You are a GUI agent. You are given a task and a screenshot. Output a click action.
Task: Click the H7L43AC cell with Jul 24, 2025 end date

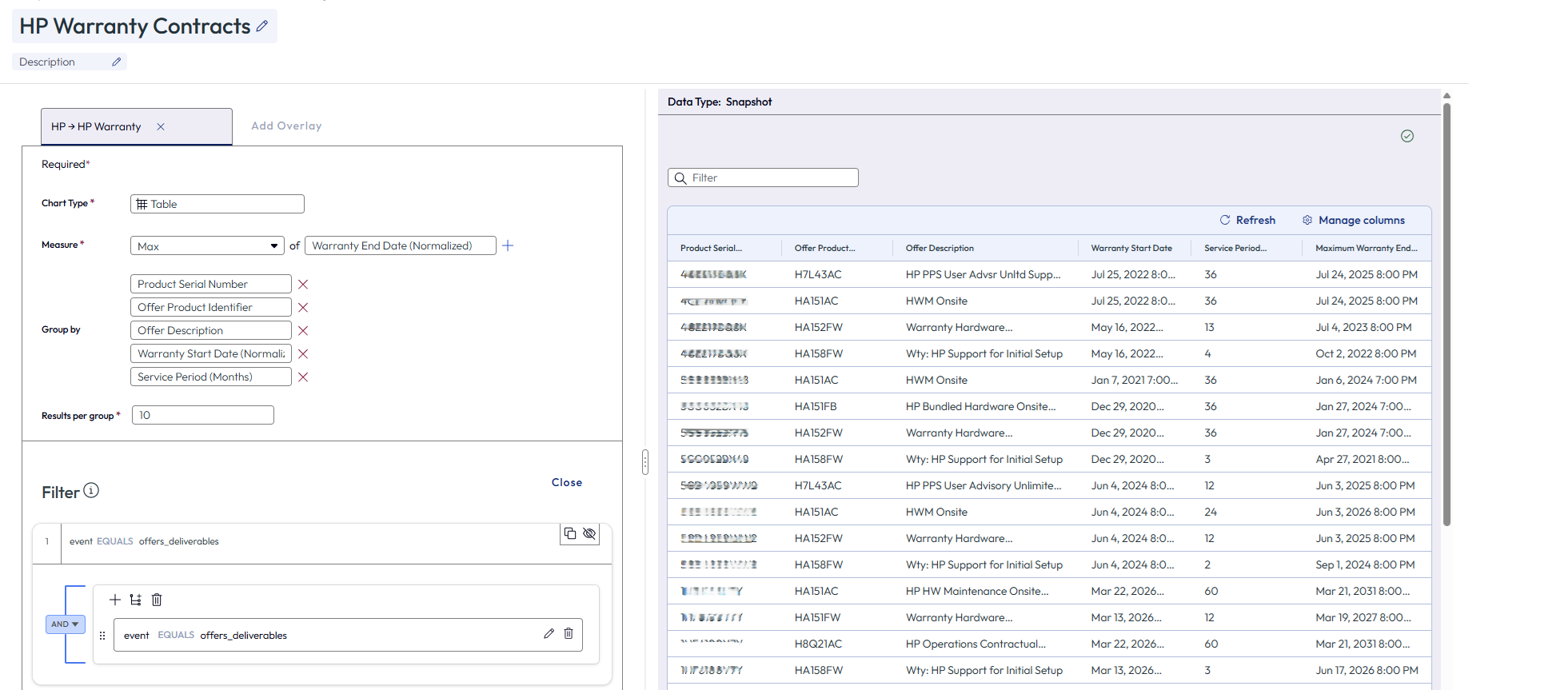[818, 274]
